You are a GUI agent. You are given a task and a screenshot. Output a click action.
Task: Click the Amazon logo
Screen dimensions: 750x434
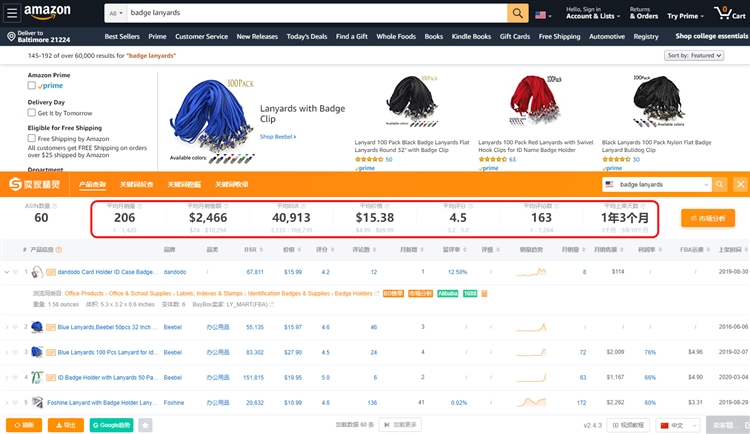tap(47, 12)
